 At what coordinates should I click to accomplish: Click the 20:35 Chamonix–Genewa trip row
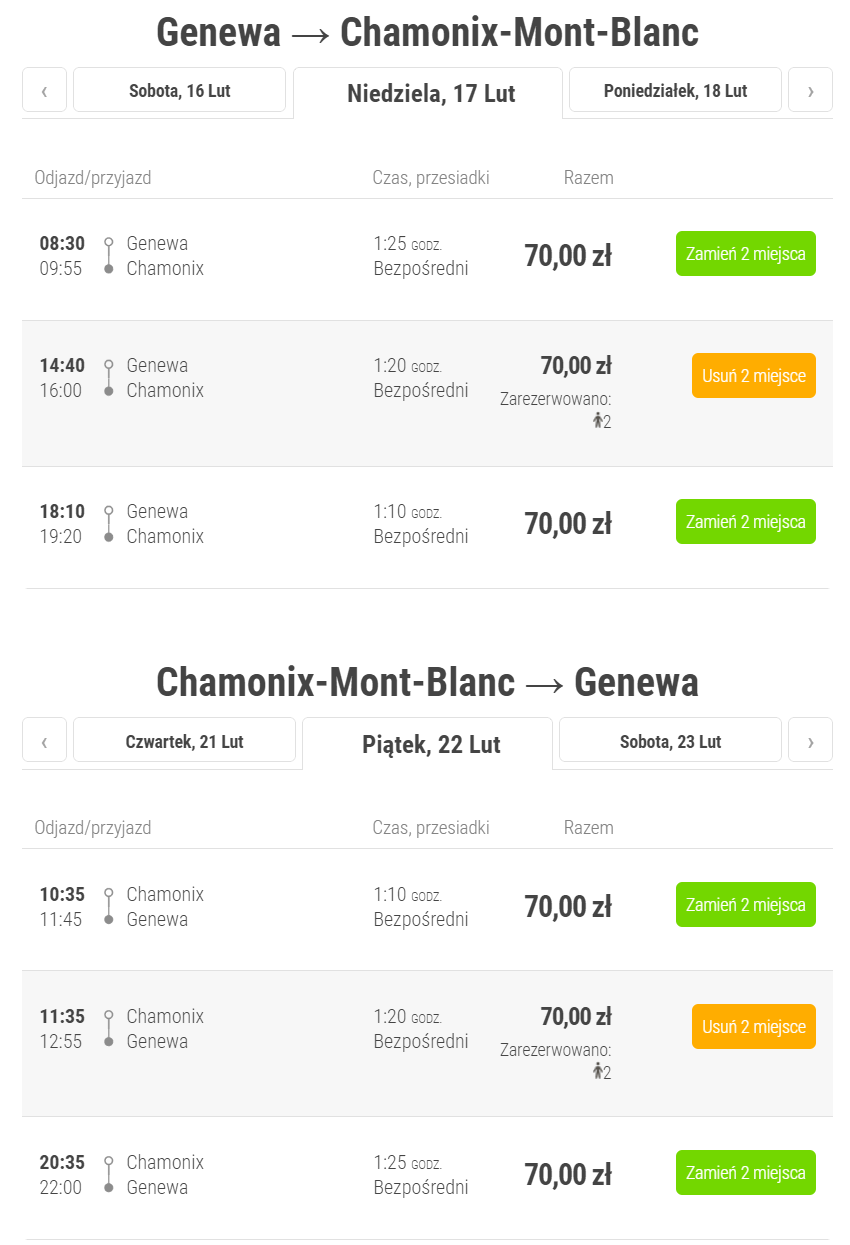pos(300,1176)
